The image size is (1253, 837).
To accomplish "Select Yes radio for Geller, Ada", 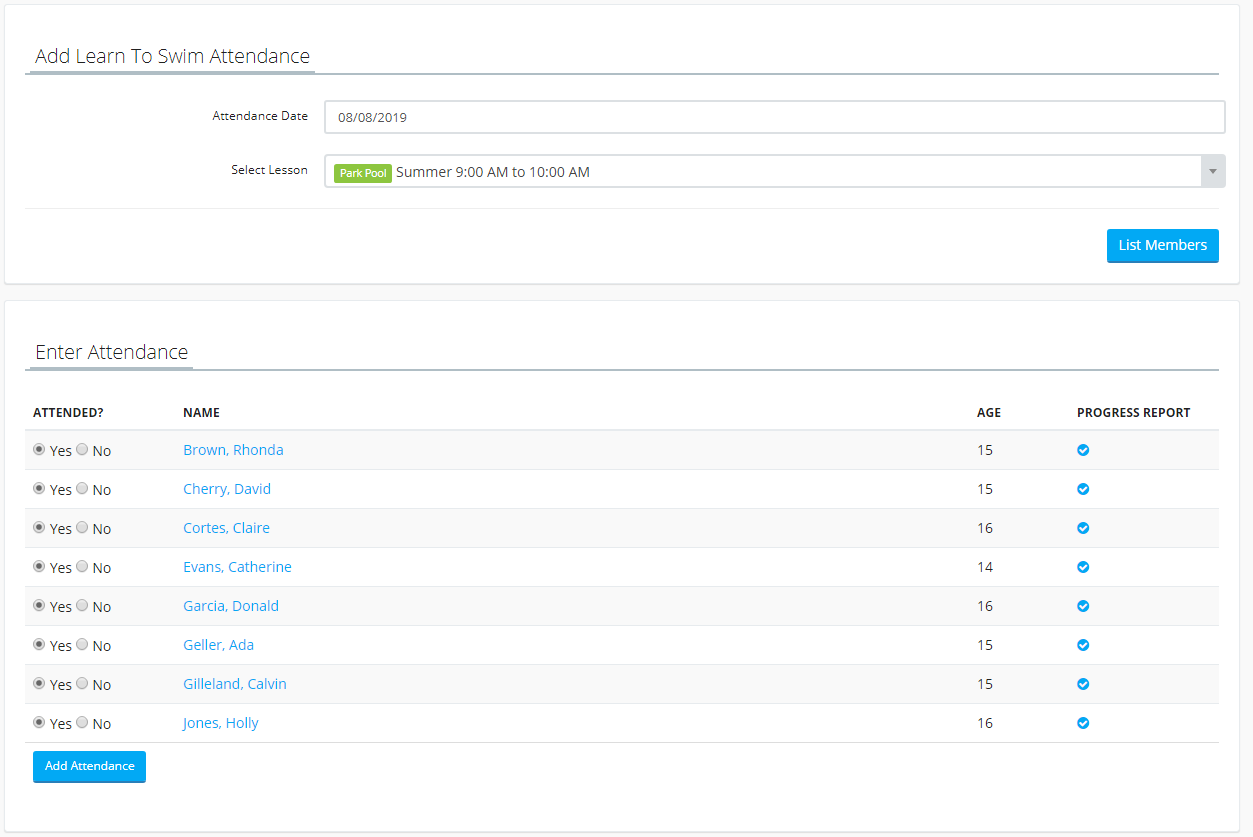I will click(39, 644).
